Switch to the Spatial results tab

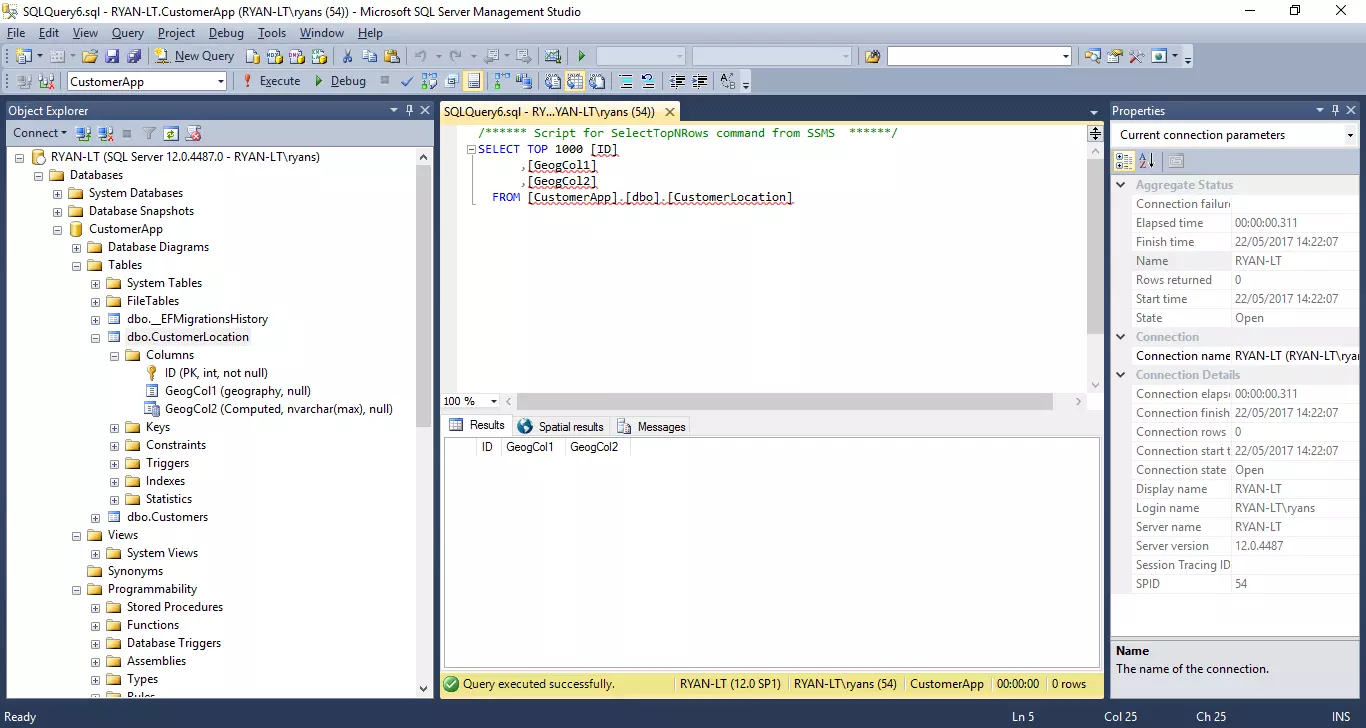tap(560, 426)
